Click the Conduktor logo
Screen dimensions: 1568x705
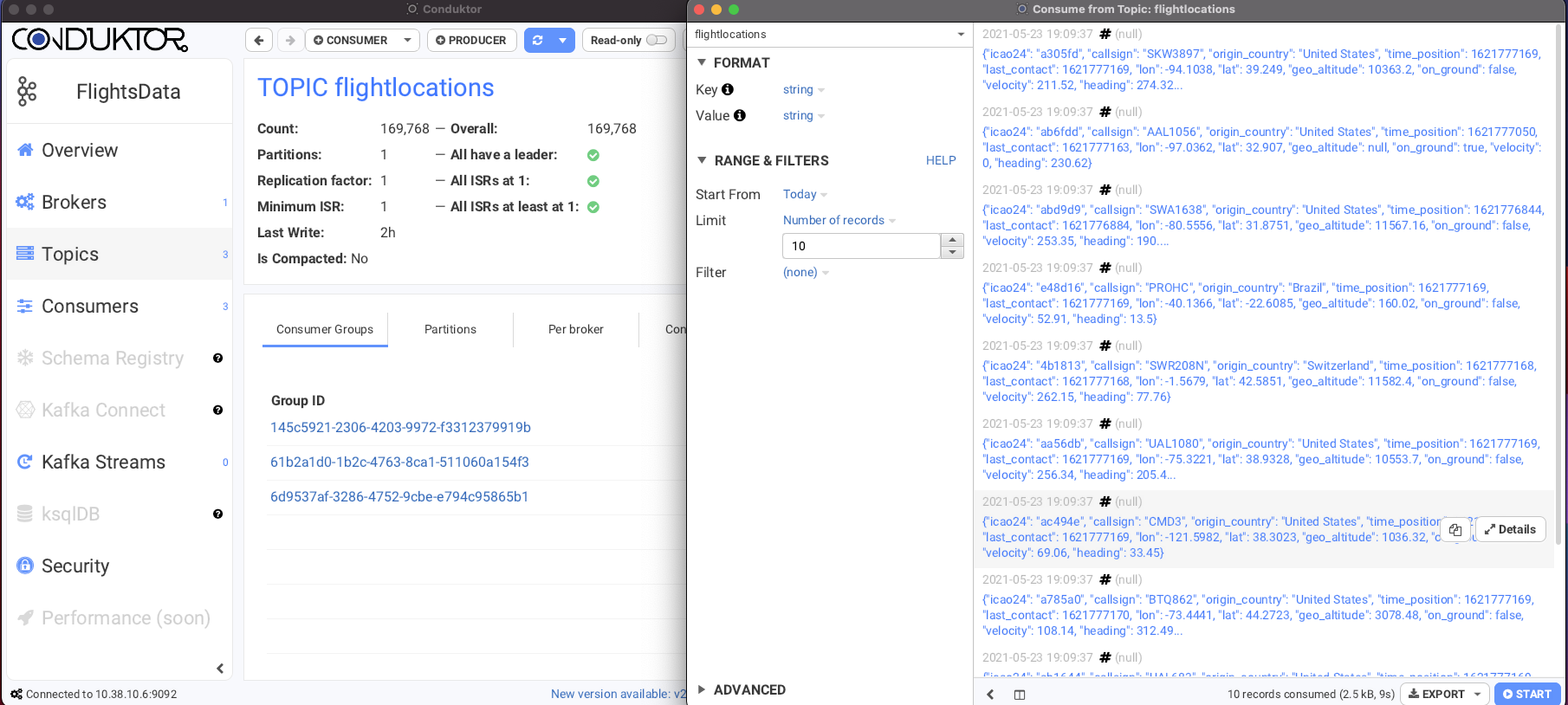pyautogui.click(x=100, y=40)
